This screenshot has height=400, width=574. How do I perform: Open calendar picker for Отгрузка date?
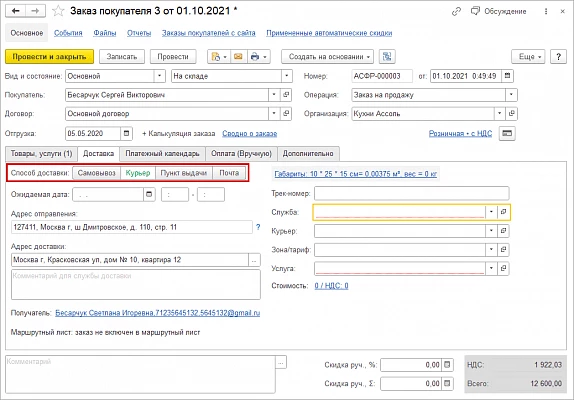pyautogui.click(x=126, y=133)
